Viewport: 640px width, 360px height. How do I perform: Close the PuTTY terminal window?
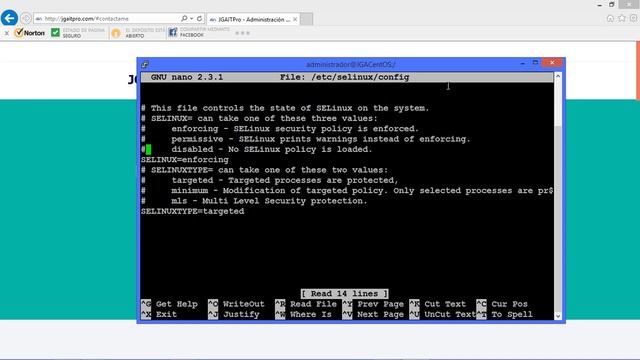click(552, 62)
